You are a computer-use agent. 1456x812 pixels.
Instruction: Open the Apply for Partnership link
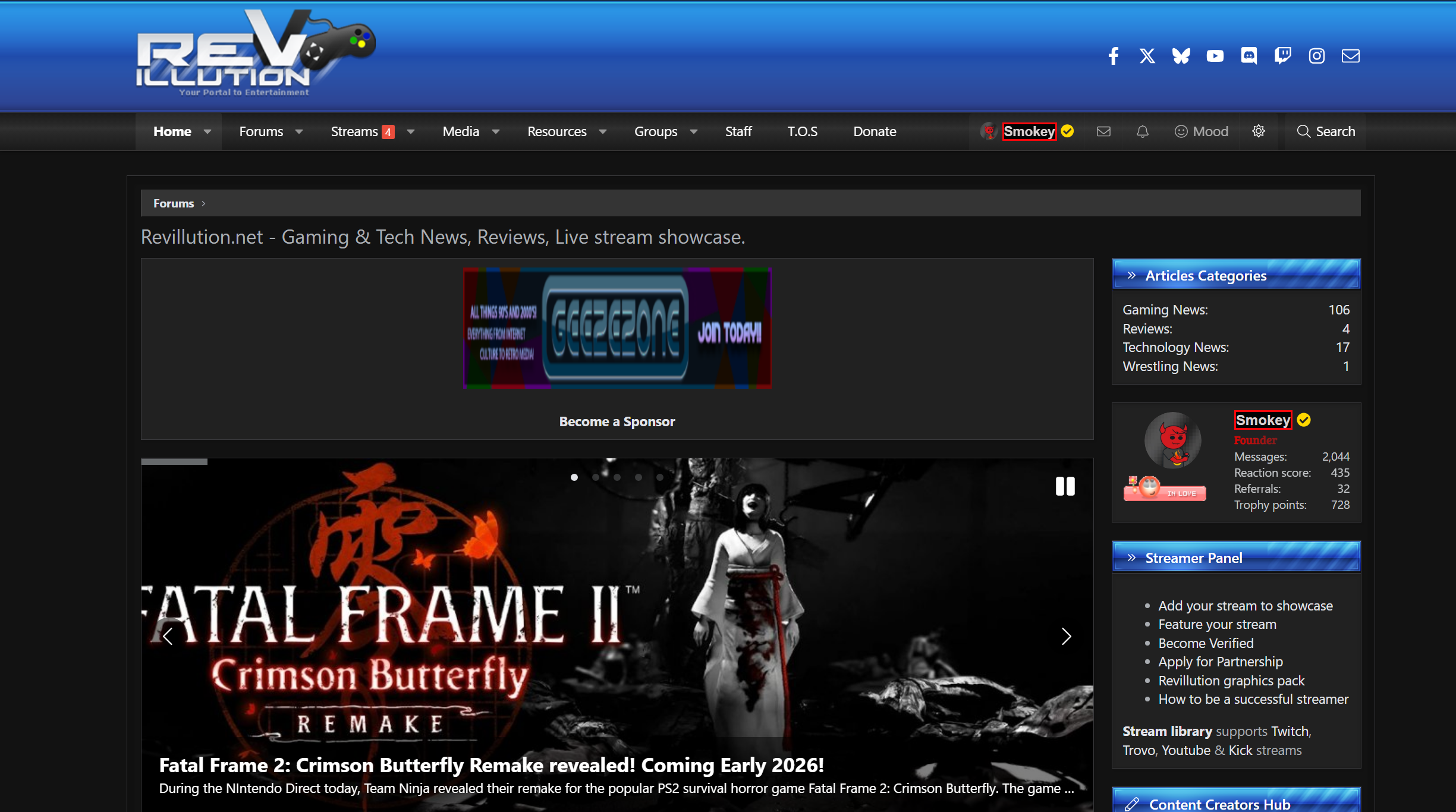pos(1220,662)
